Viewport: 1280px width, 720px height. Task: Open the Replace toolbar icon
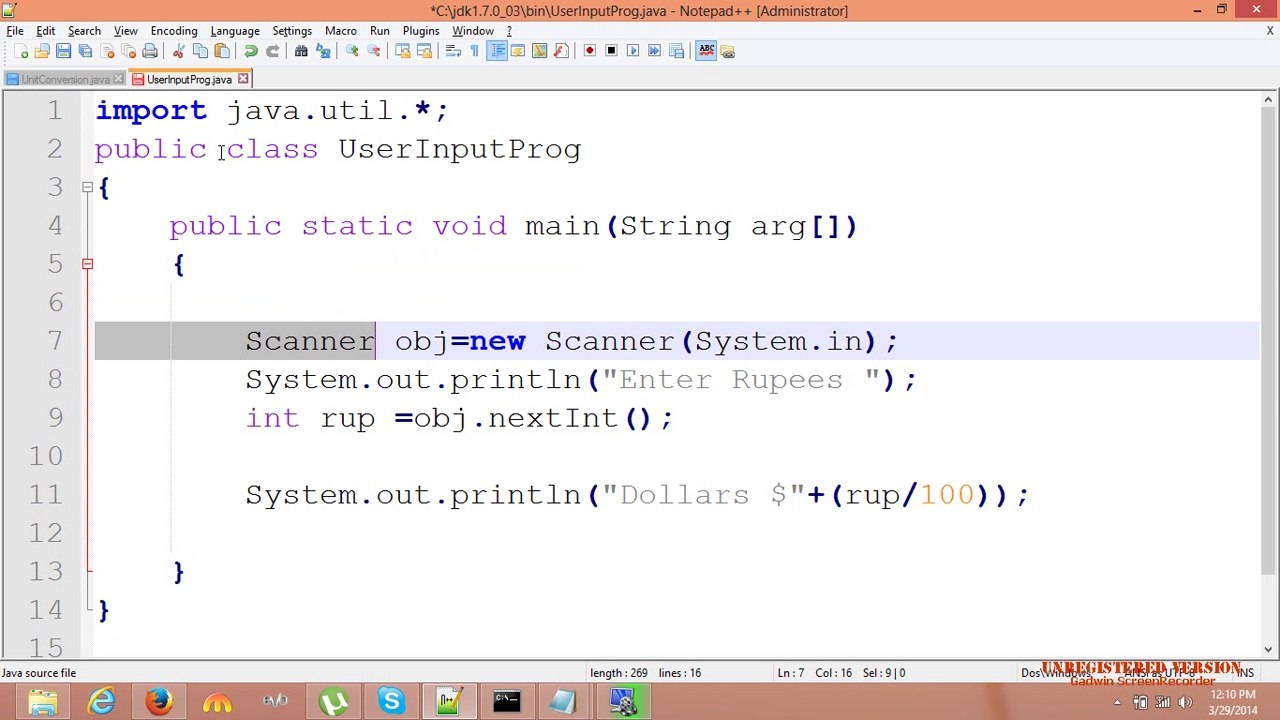click(x=323, y=51)
